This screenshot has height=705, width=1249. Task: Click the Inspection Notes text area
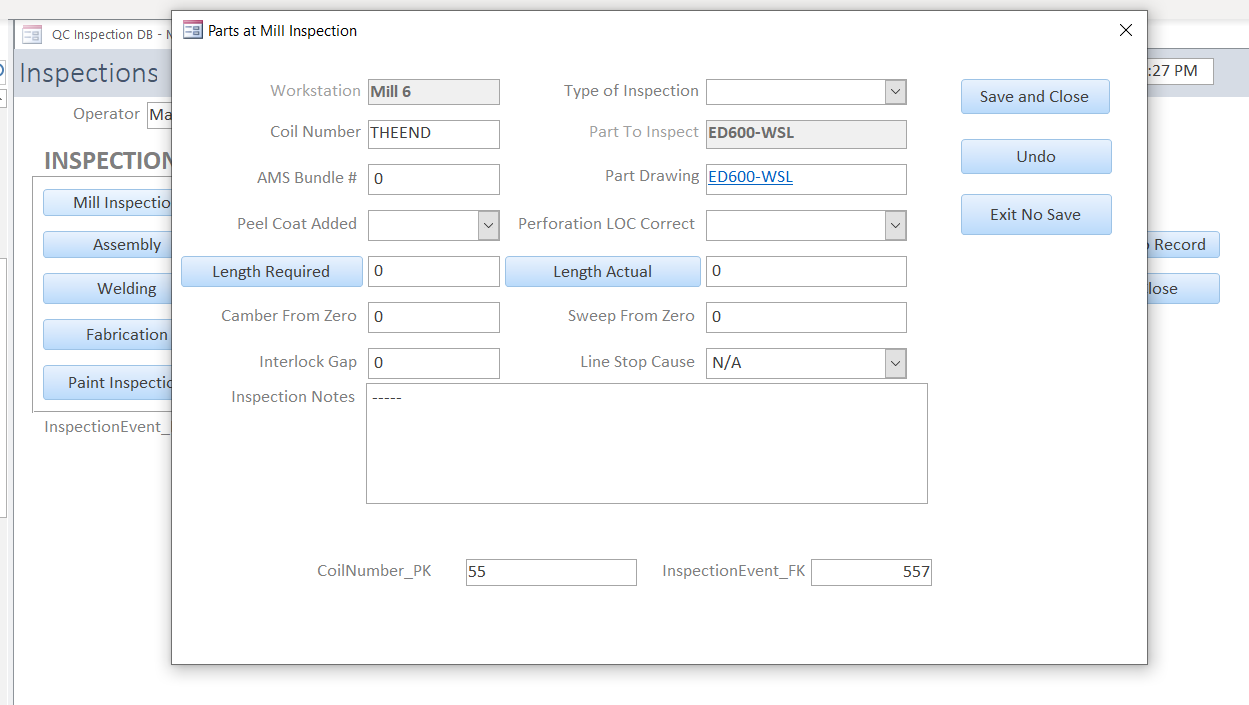[646, 443]
